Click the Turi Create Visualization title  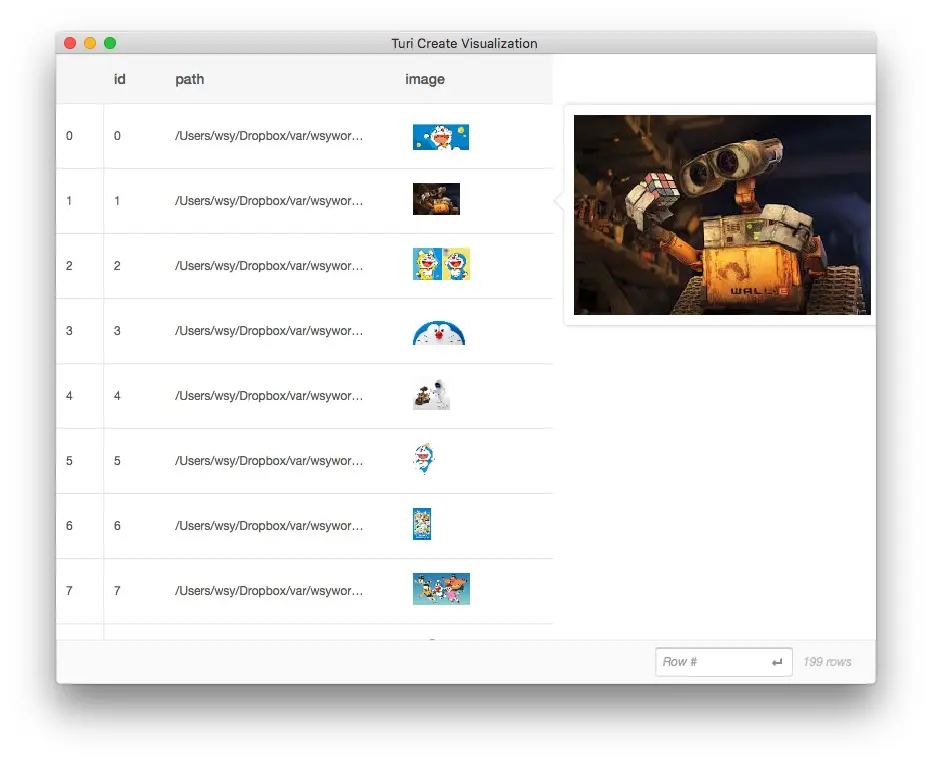pos(464,43)
